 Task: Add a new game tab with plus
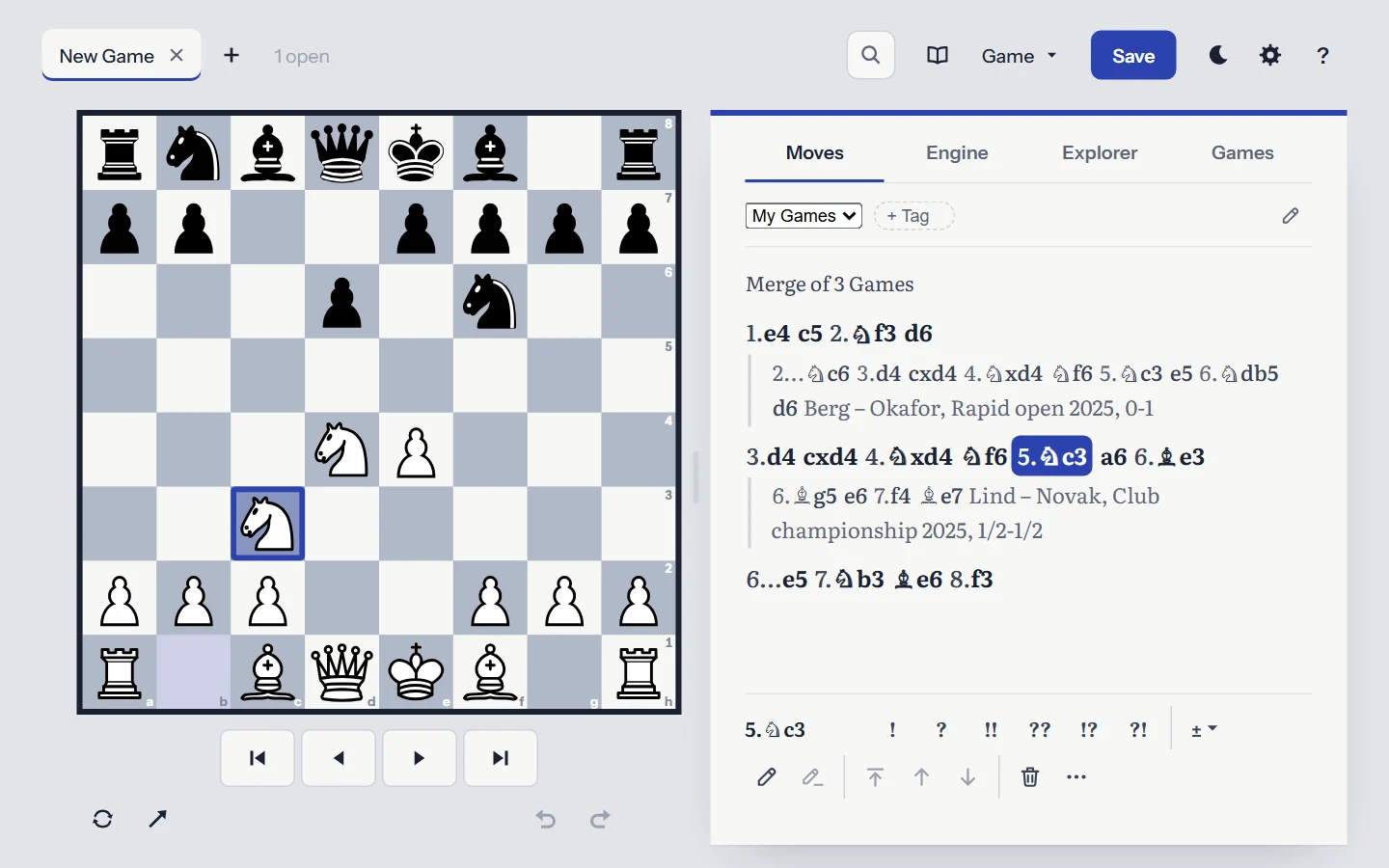(231, 55)
